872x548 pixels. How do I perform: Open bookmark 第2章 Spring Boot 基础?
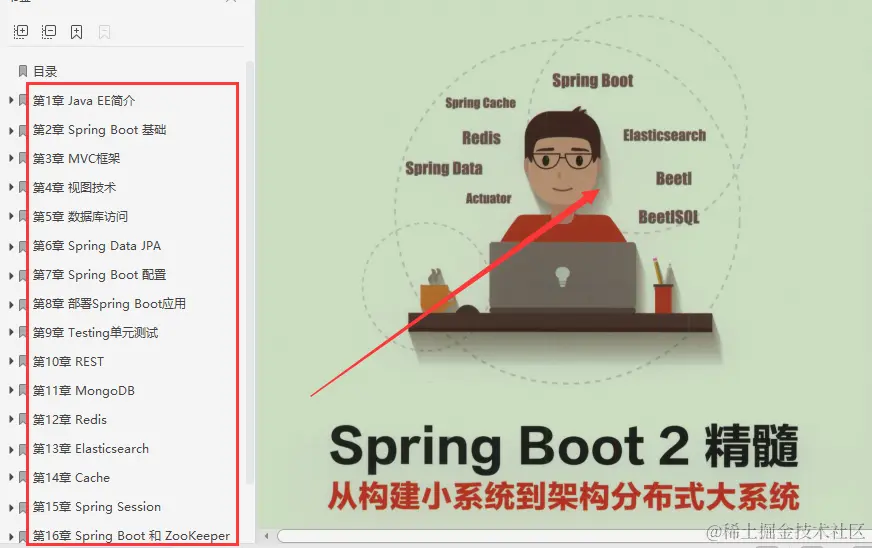pos(100,130)
